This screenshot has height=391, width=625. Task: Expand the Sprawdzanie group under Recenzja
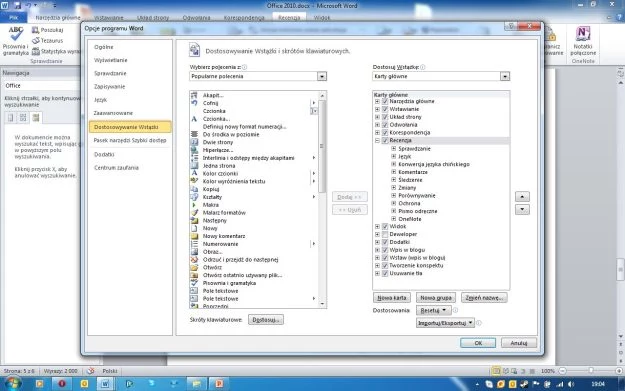tap(393, 148)
